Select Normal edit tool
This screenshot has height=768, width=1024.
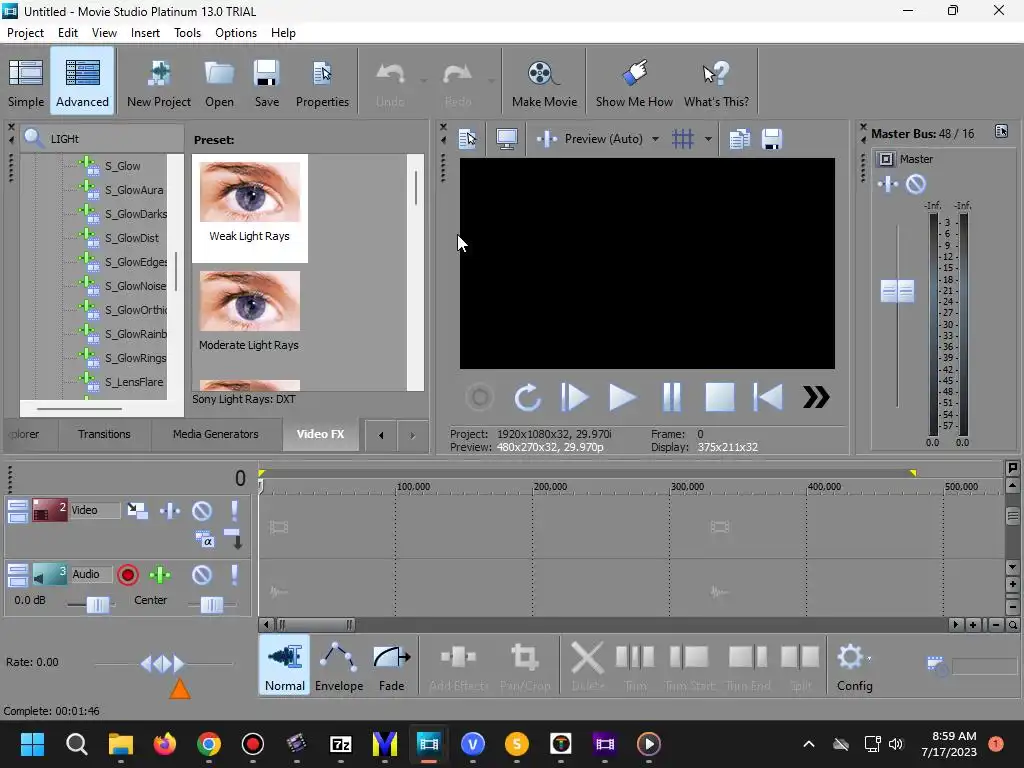click(x=285, y=665)
